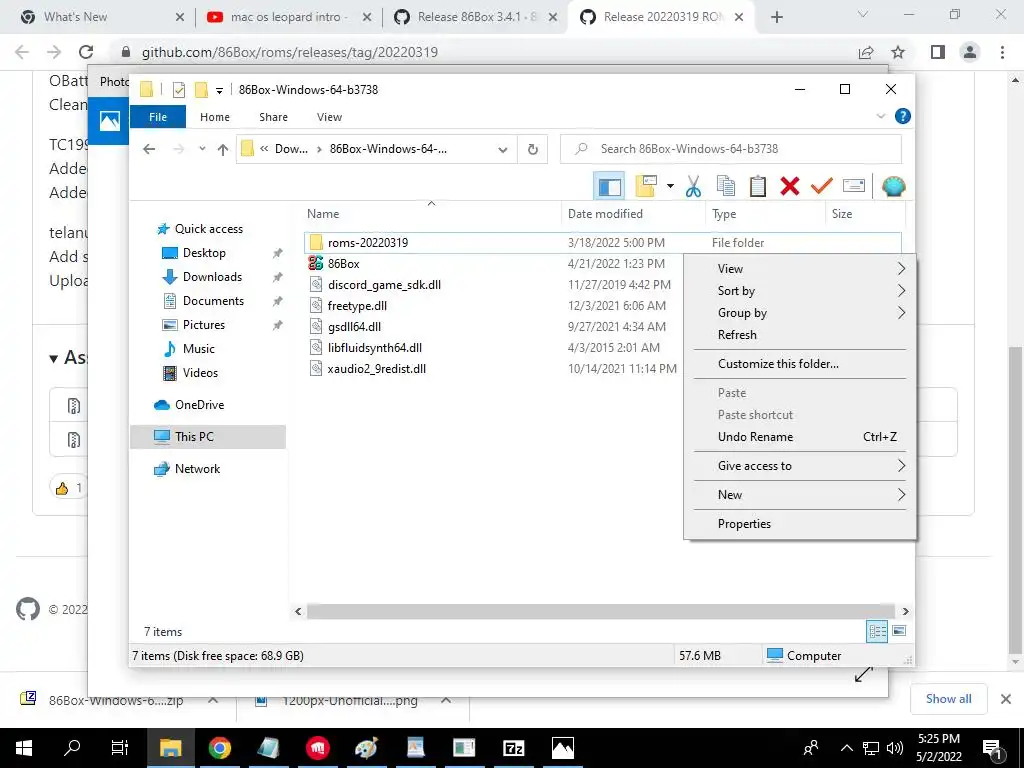Click the orange checkmark Properties icon
This screenshot has width=1024, height=768.
(x=822, y=186)
